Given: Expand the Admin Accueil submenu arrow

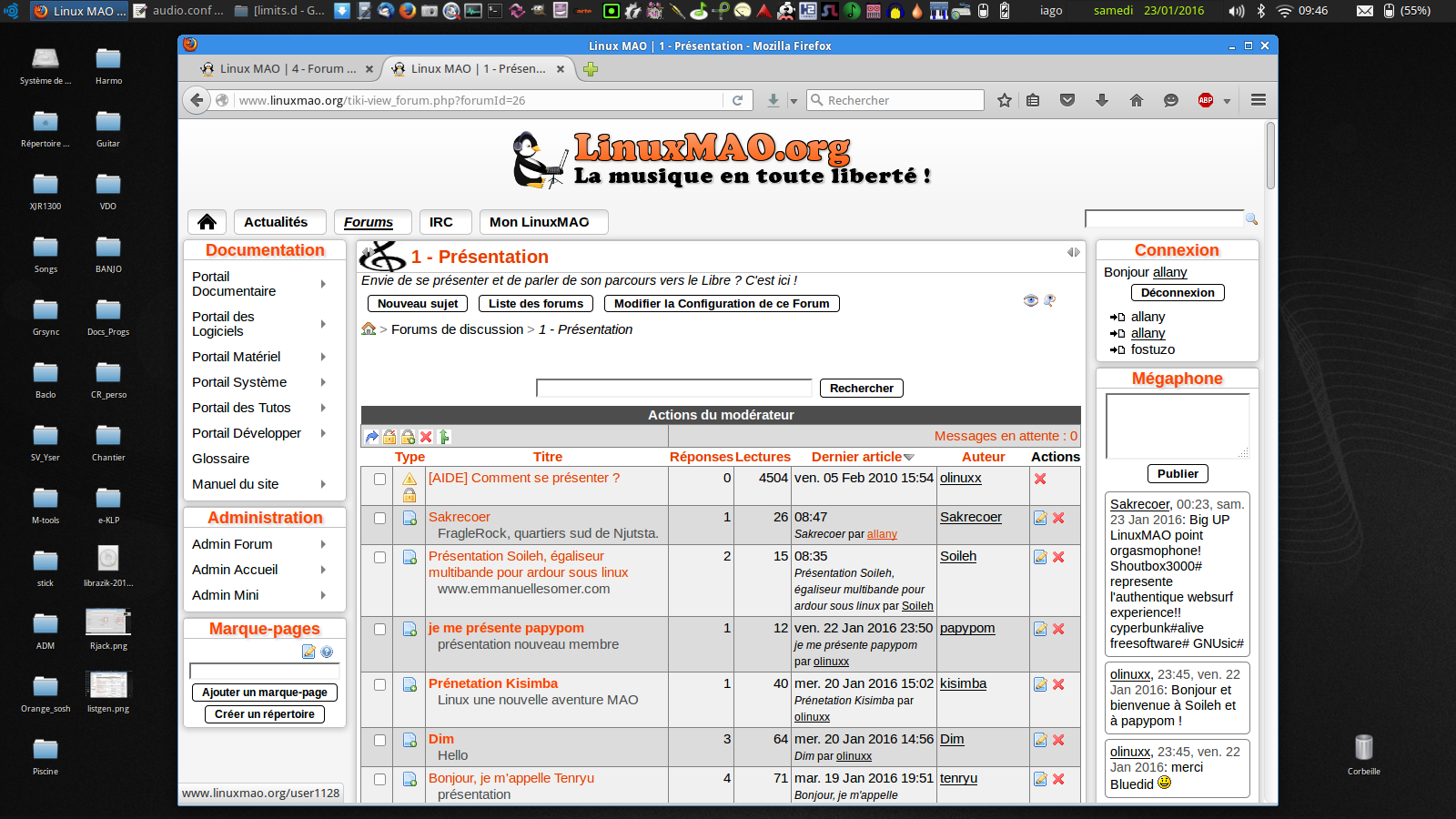Looking at the screenshot, I should point(323,570).
